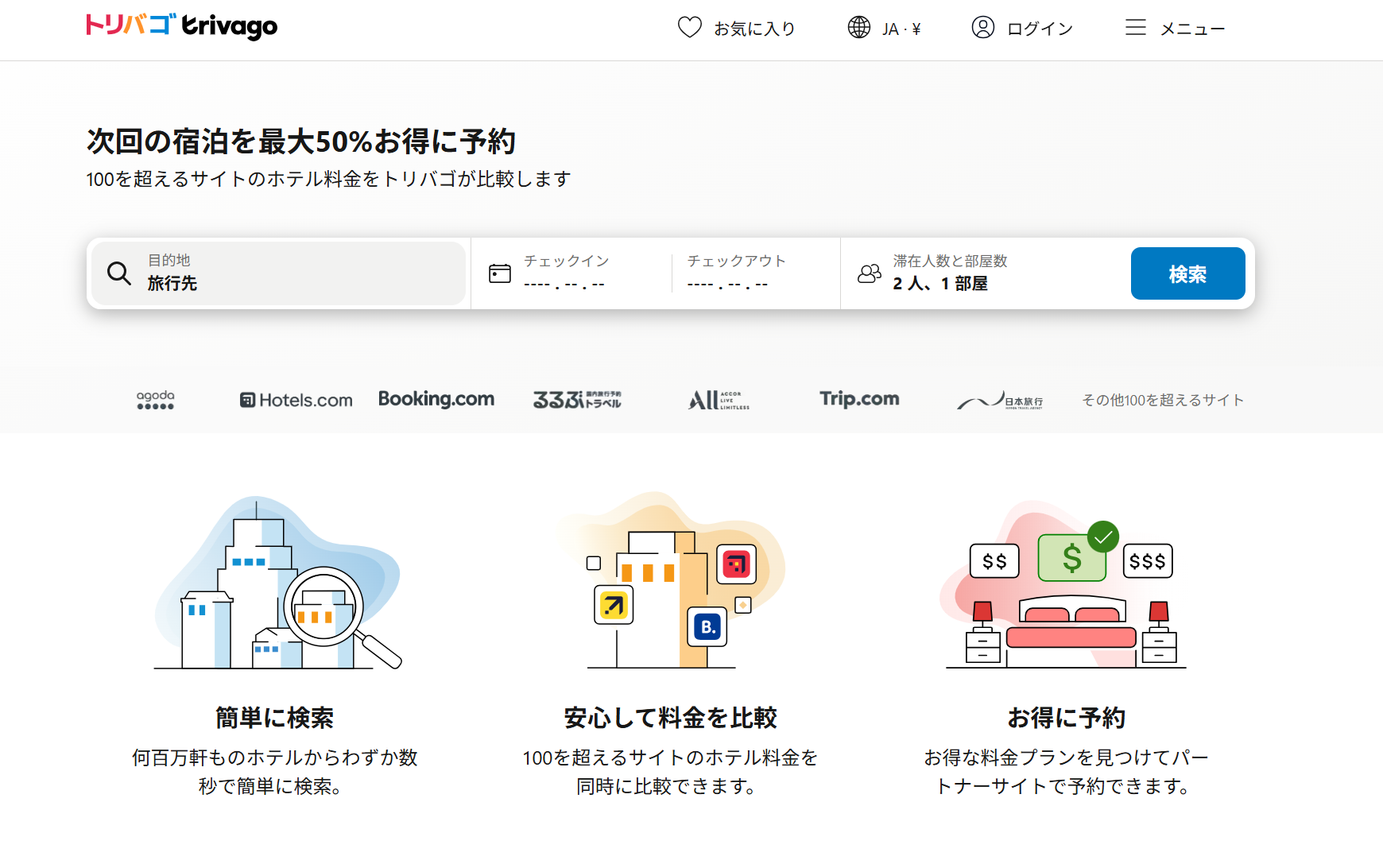The height and width of the screenshot is (868, 1383).
Task: Click the 安心して料金を比較 heading
Action: 671,718
